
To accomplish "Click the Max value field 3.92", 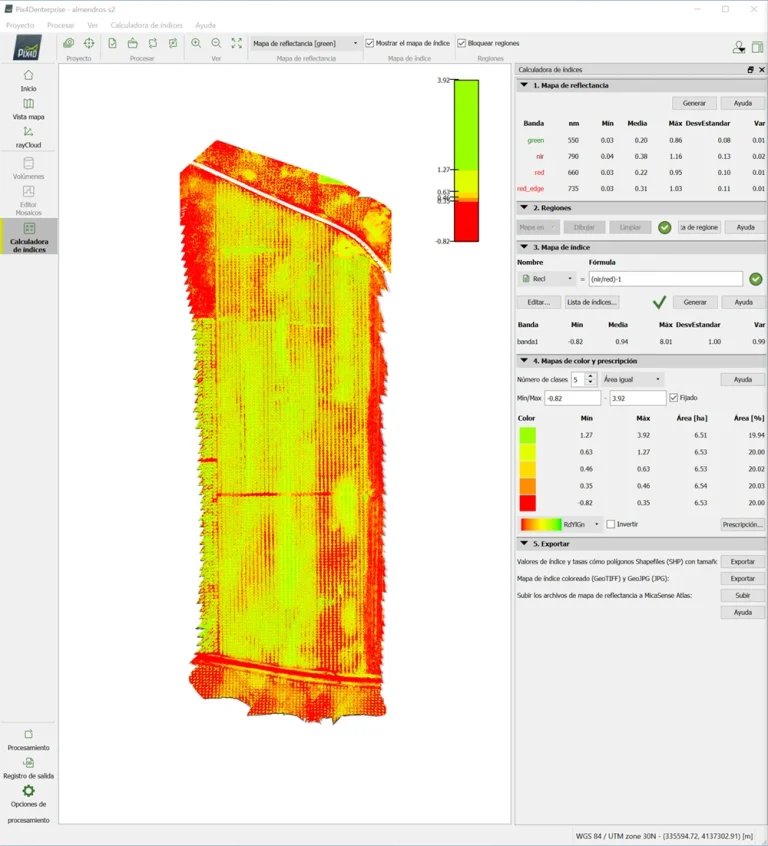I will [x=637, y=398].
